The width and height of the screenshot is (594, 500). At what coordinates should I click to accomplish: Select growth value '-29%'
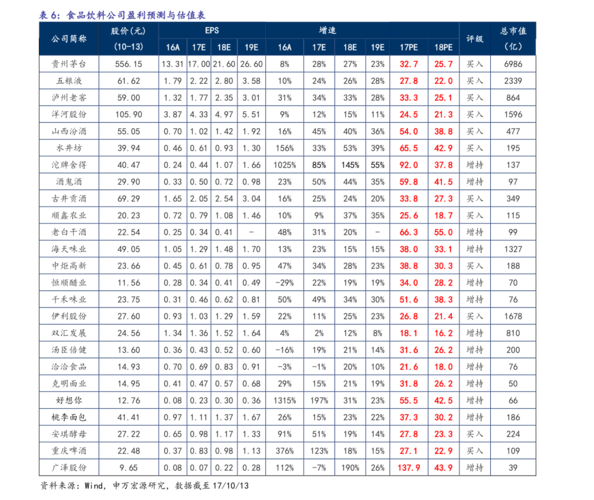pyautogui.click(x=284, y=283)
